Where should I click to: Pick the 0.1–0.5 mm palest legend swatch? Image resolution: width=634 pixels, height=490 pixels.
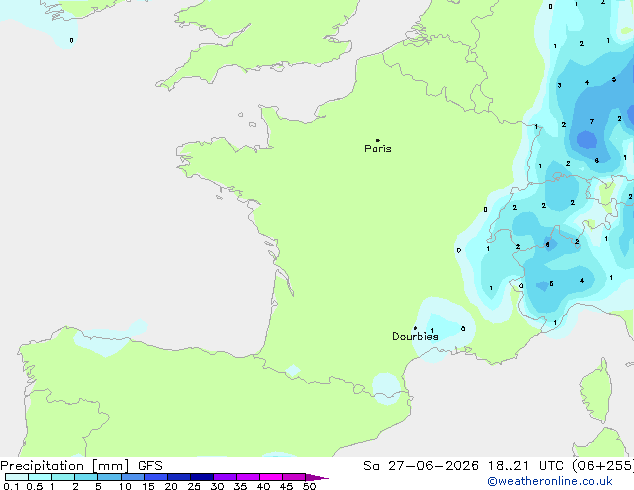(17, 477)
